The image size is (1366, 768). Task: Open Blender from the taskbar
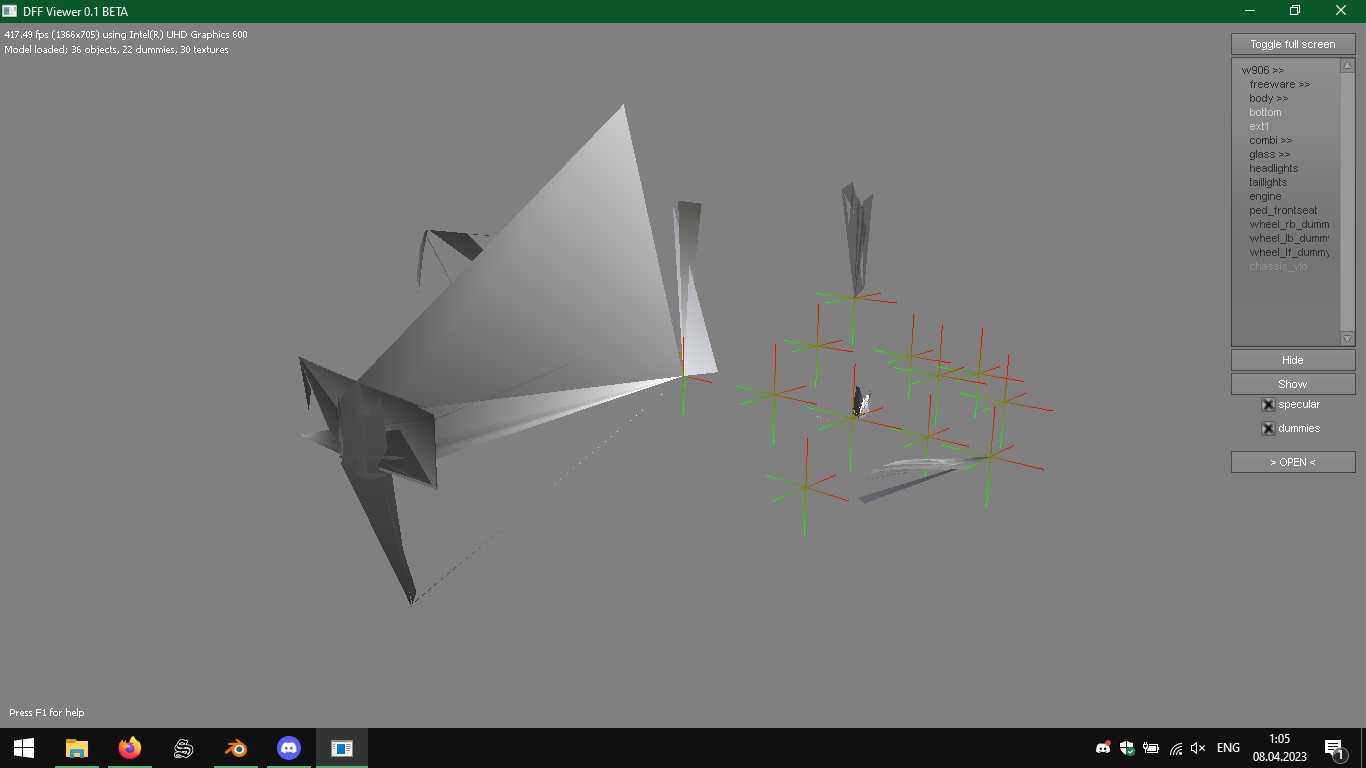click(x=236, y=748)
